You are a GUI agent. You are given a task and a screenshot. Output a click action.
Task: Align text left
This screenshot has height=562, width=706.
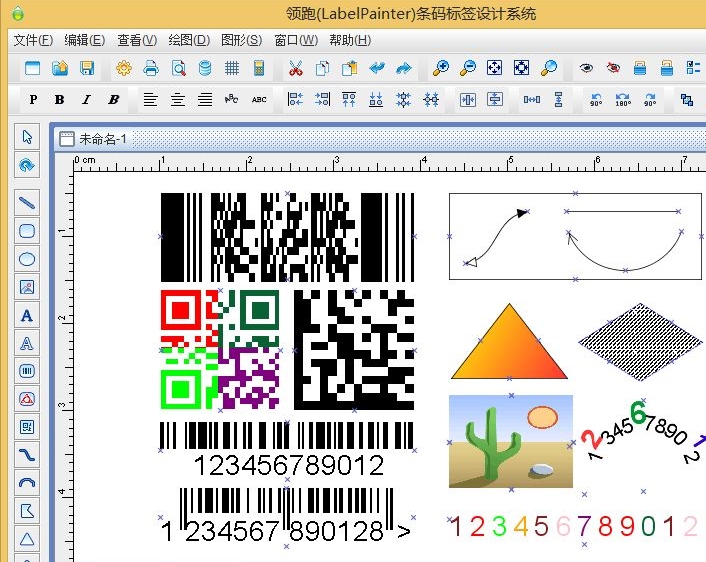[x=150, y=100]
